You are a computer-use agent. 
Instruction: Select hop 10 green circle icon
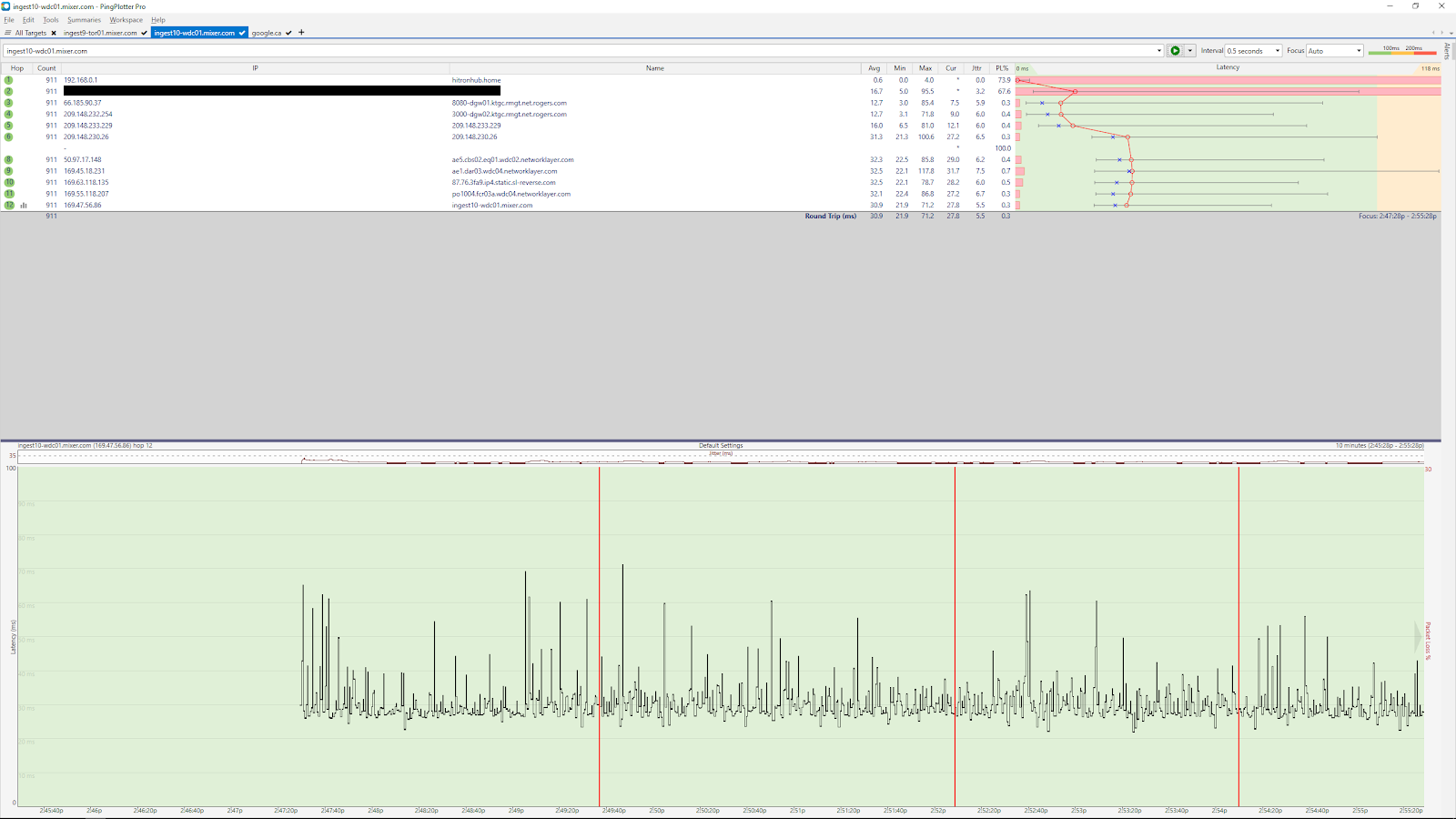tap(9, 182)
